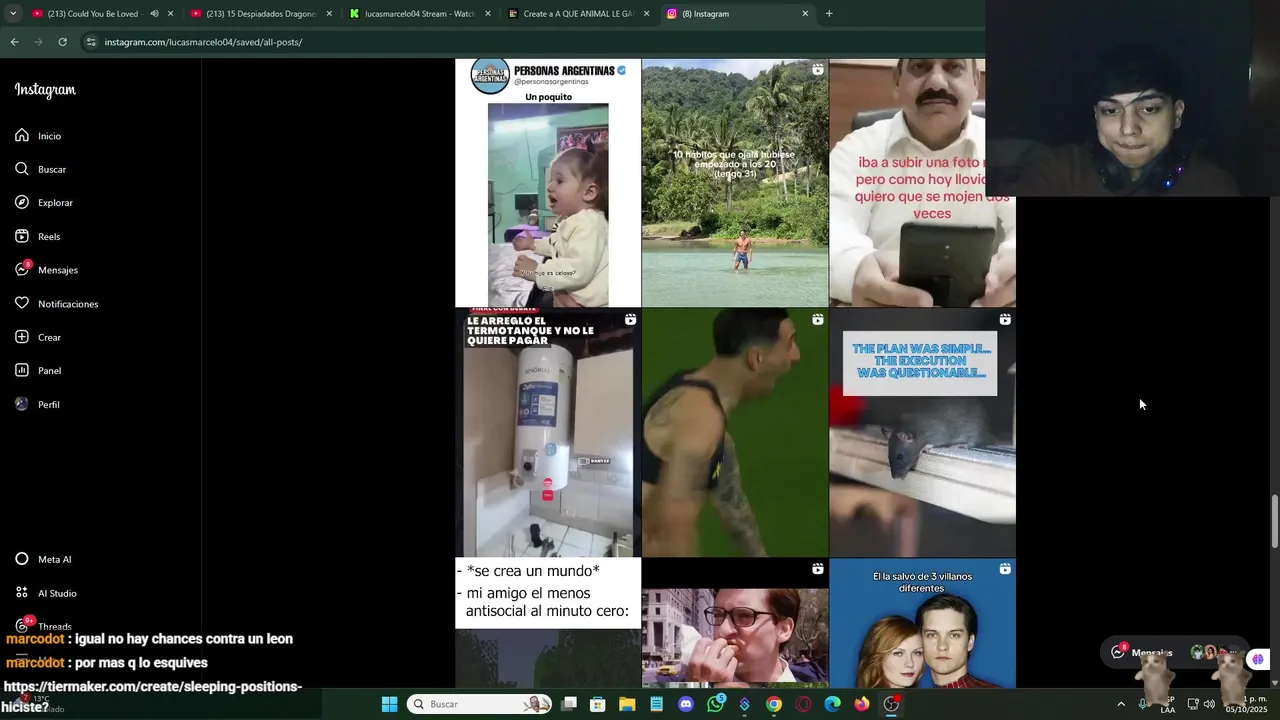
Task: Click Crear sidebar label
Action: 49,338
